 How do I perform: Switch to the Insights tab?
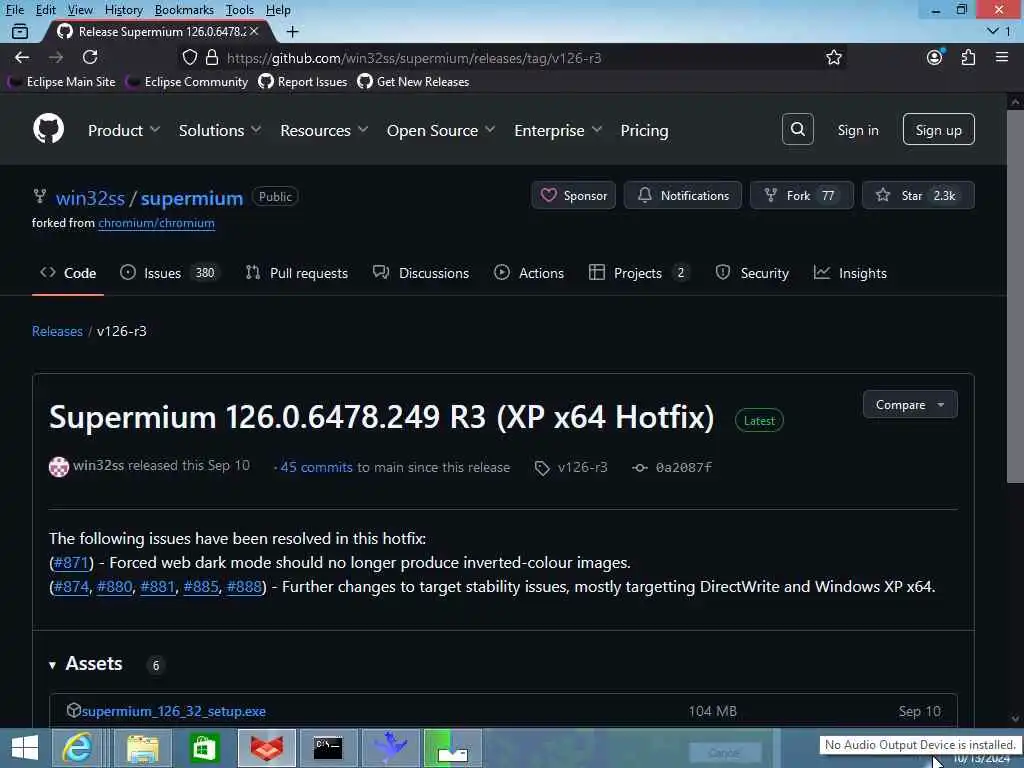click(x=850, y=273)
